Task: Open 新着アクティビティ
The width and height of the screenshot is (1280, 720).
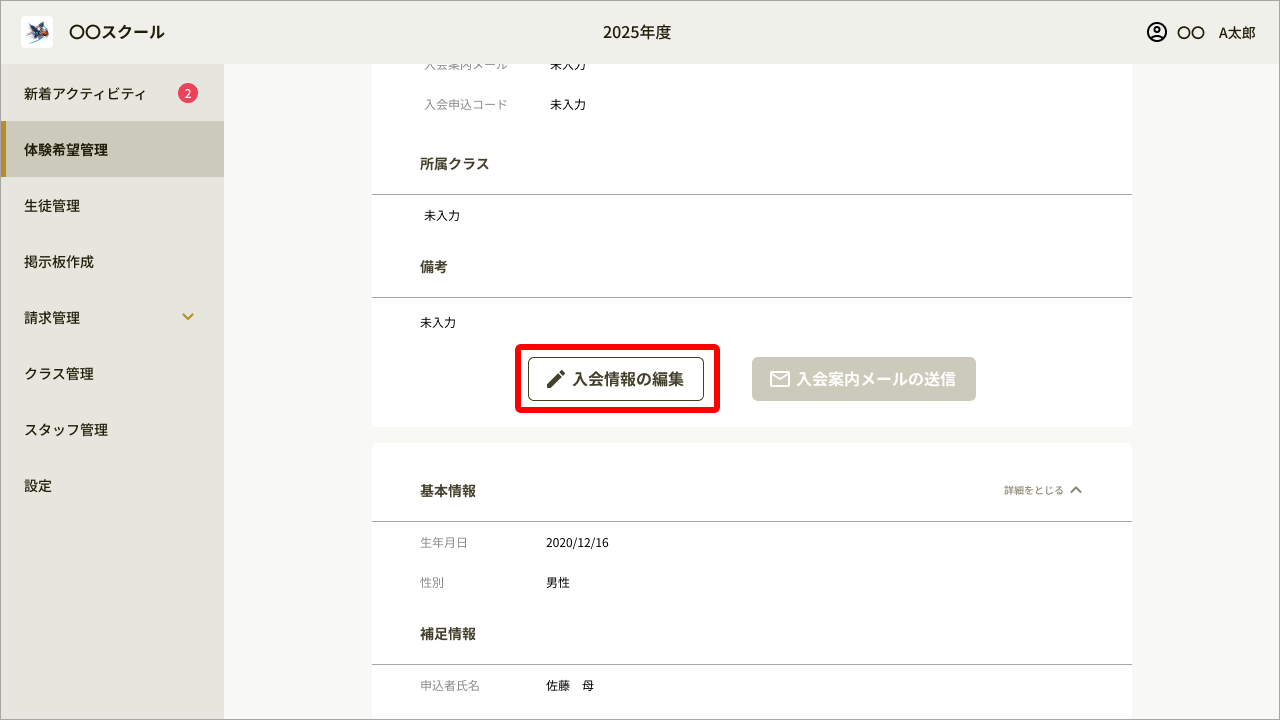Action: click(84, 93)
